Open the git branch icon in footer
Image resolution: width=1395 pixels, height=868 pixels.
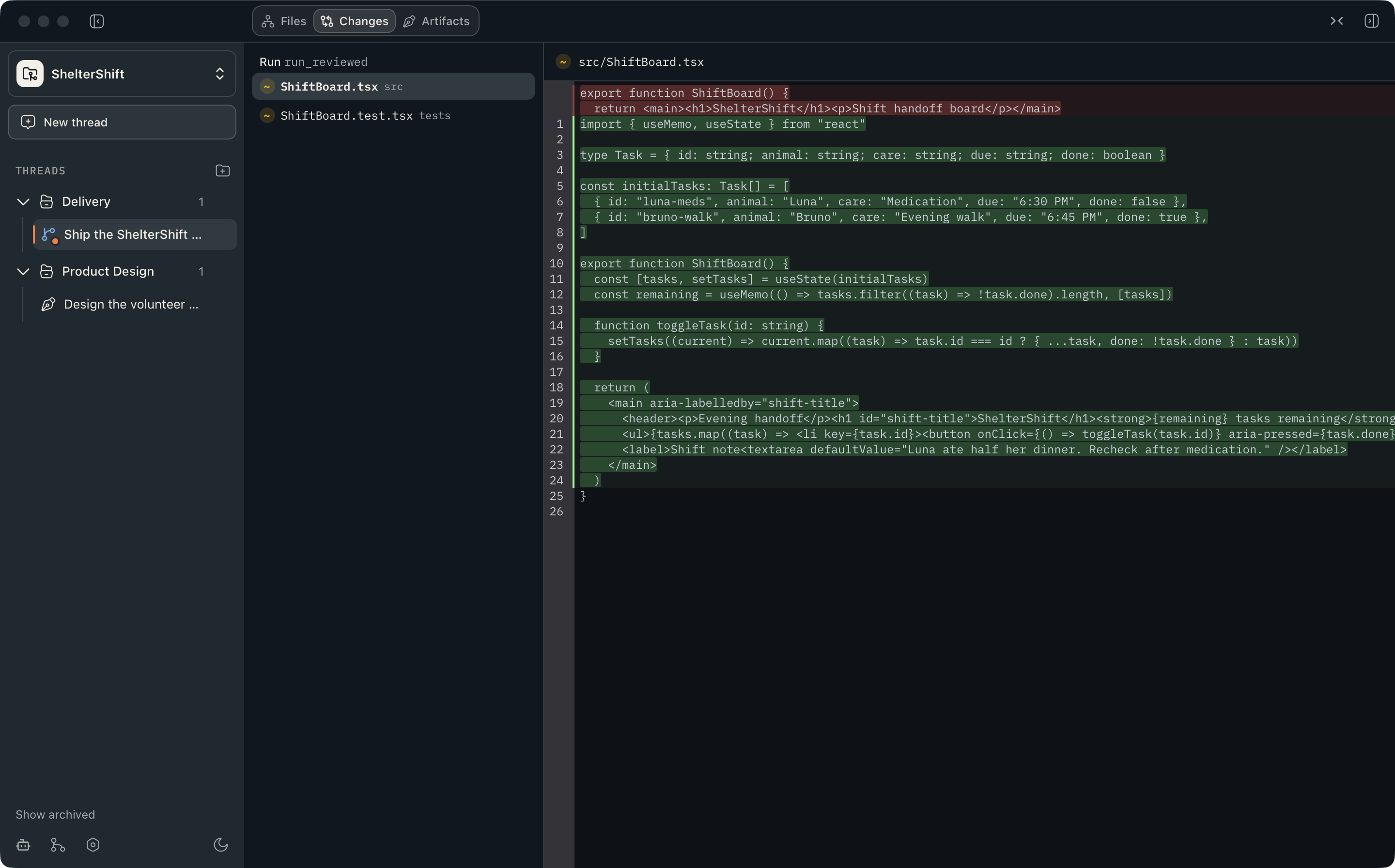click(58, 845)
